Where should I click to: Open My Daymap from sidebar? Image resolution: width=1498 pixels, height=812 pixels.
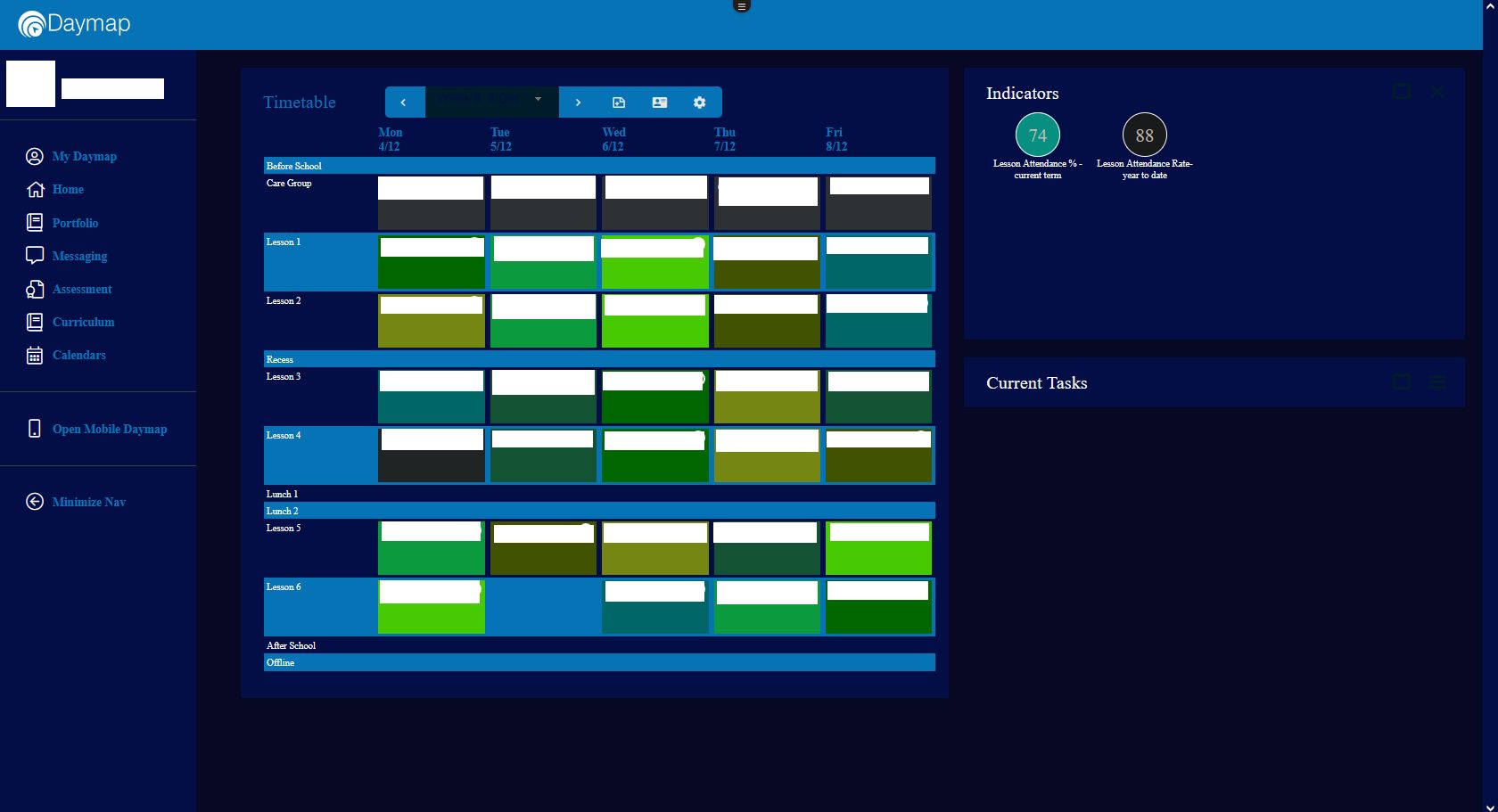tap(85, 156)
